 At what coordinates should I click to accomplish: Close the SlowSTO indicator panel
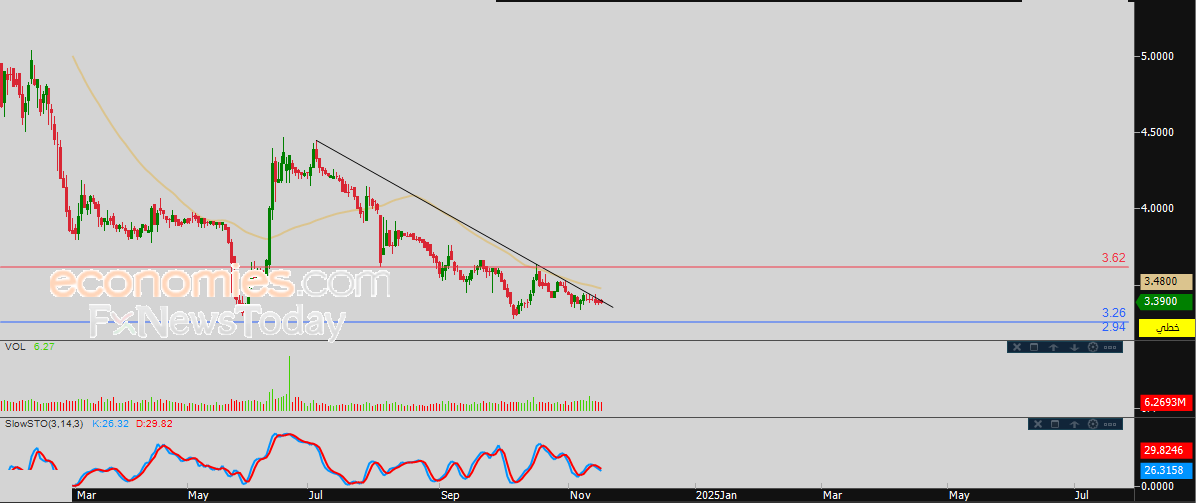pos(1038,424)
